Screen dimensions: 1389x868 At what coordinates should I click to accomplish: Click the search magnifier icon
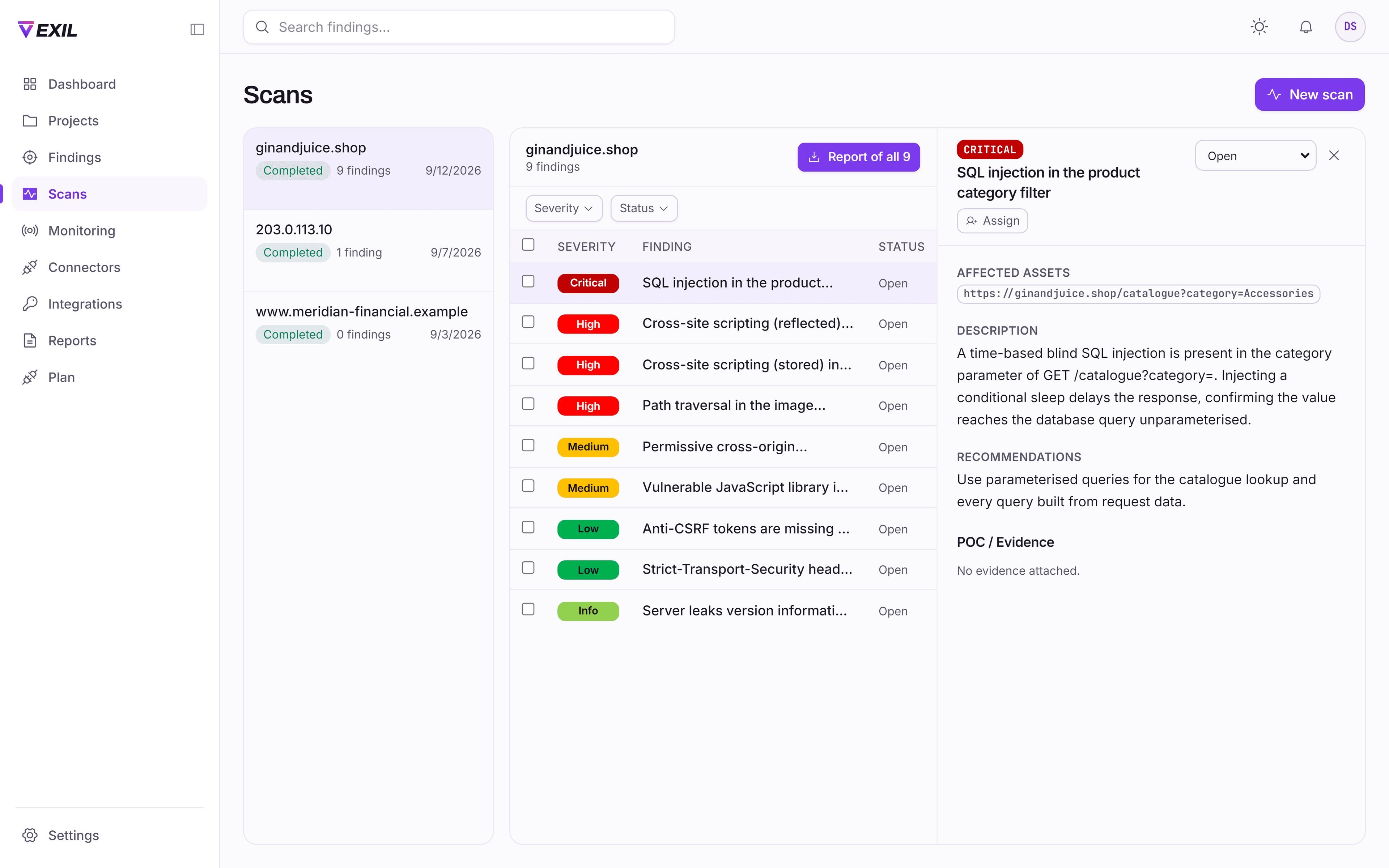262,27
